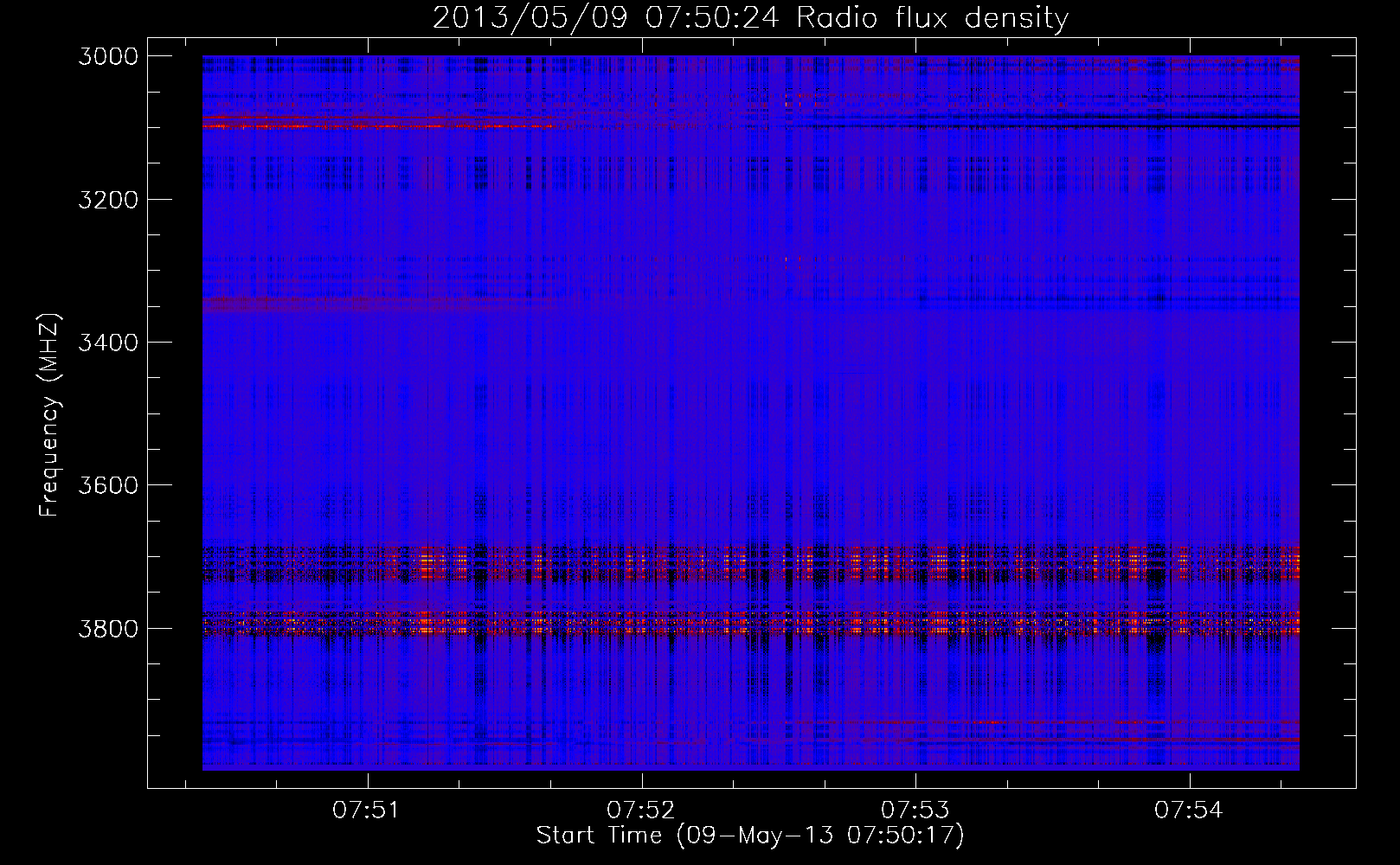
Task: Click the 07:54 time axis label
Action: (1189, 811)
